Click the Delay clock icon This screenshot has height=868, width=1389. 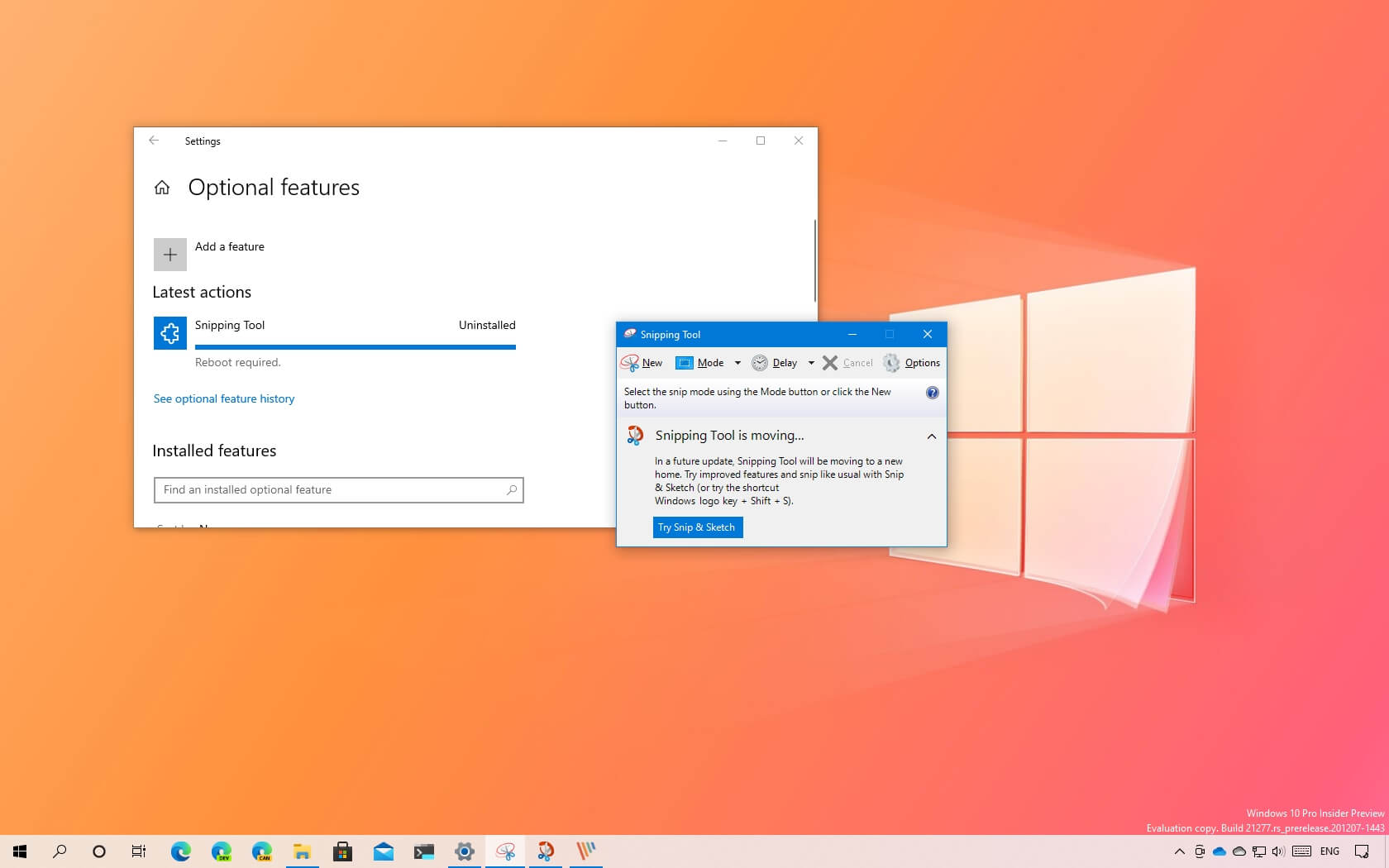click(x=759, y=362)
